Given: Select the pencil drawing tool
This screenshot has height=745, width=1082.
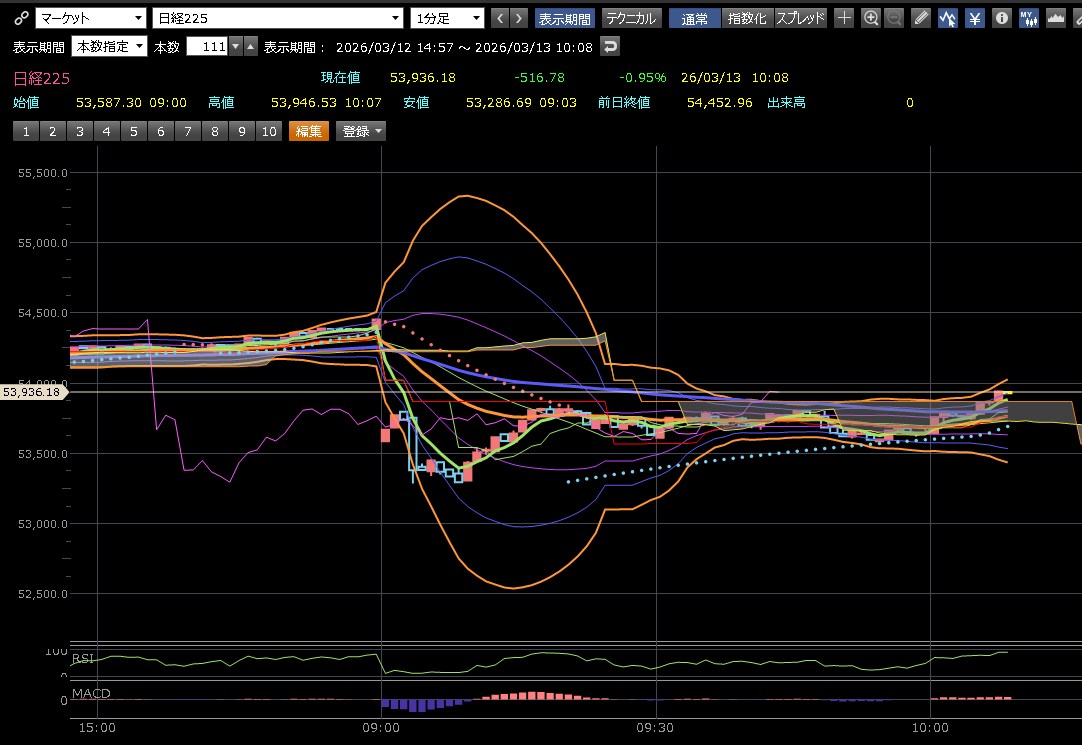Looking at the screenshot, I should (921, 18).
